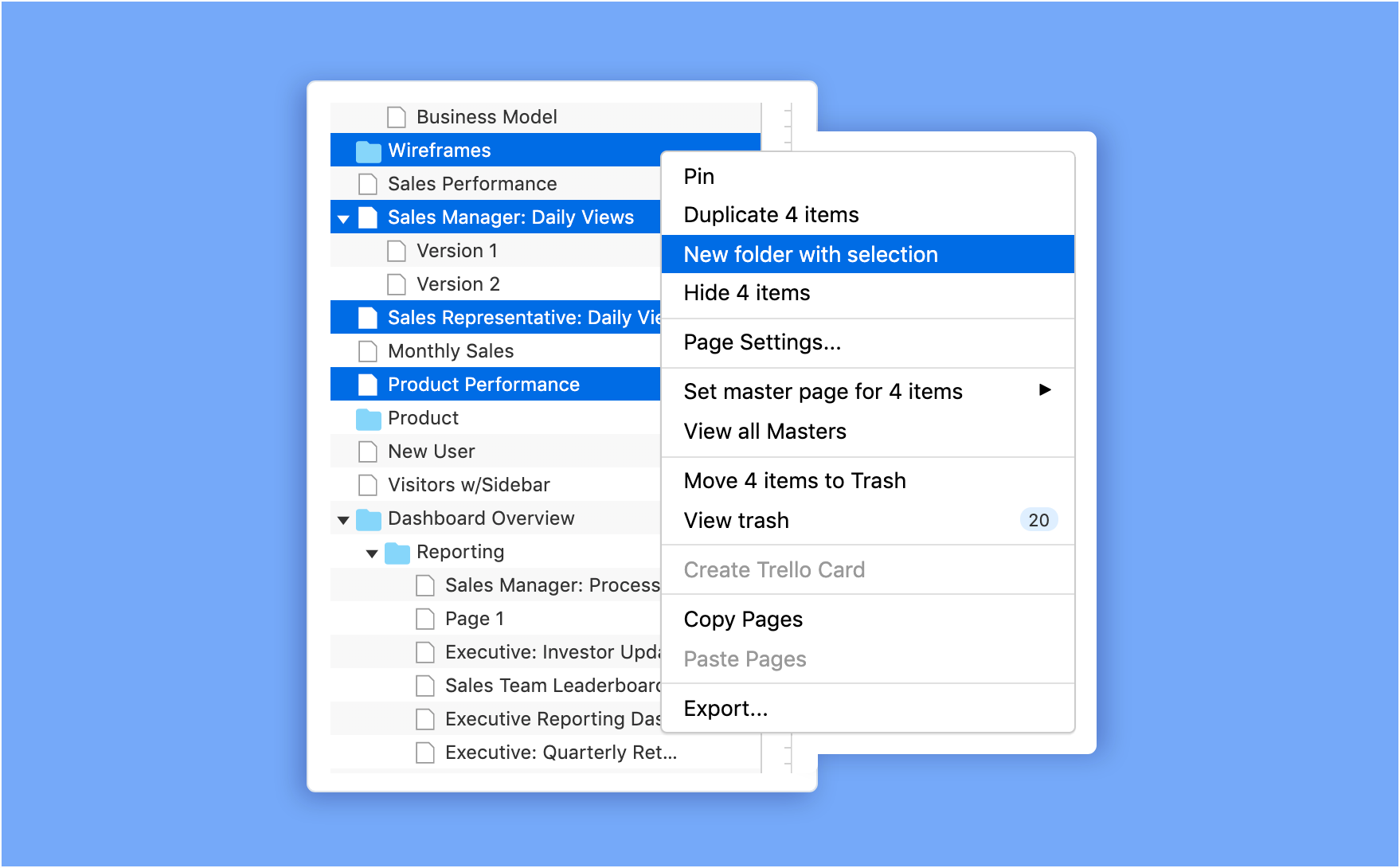
Task: Select the Visitors w/Sidebar page name
Action: point(468,485)
